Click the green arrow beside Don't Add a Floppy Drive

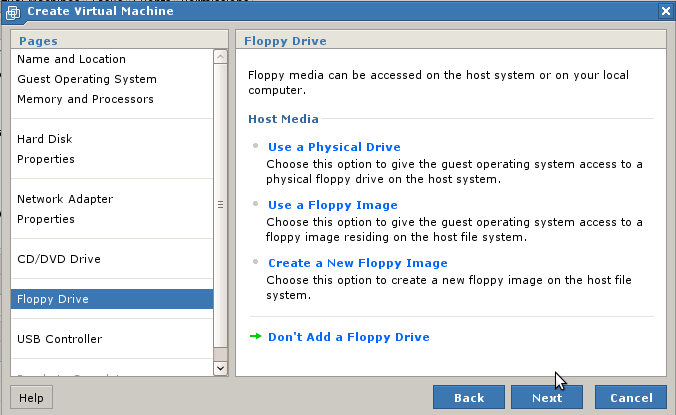(255, 337)
